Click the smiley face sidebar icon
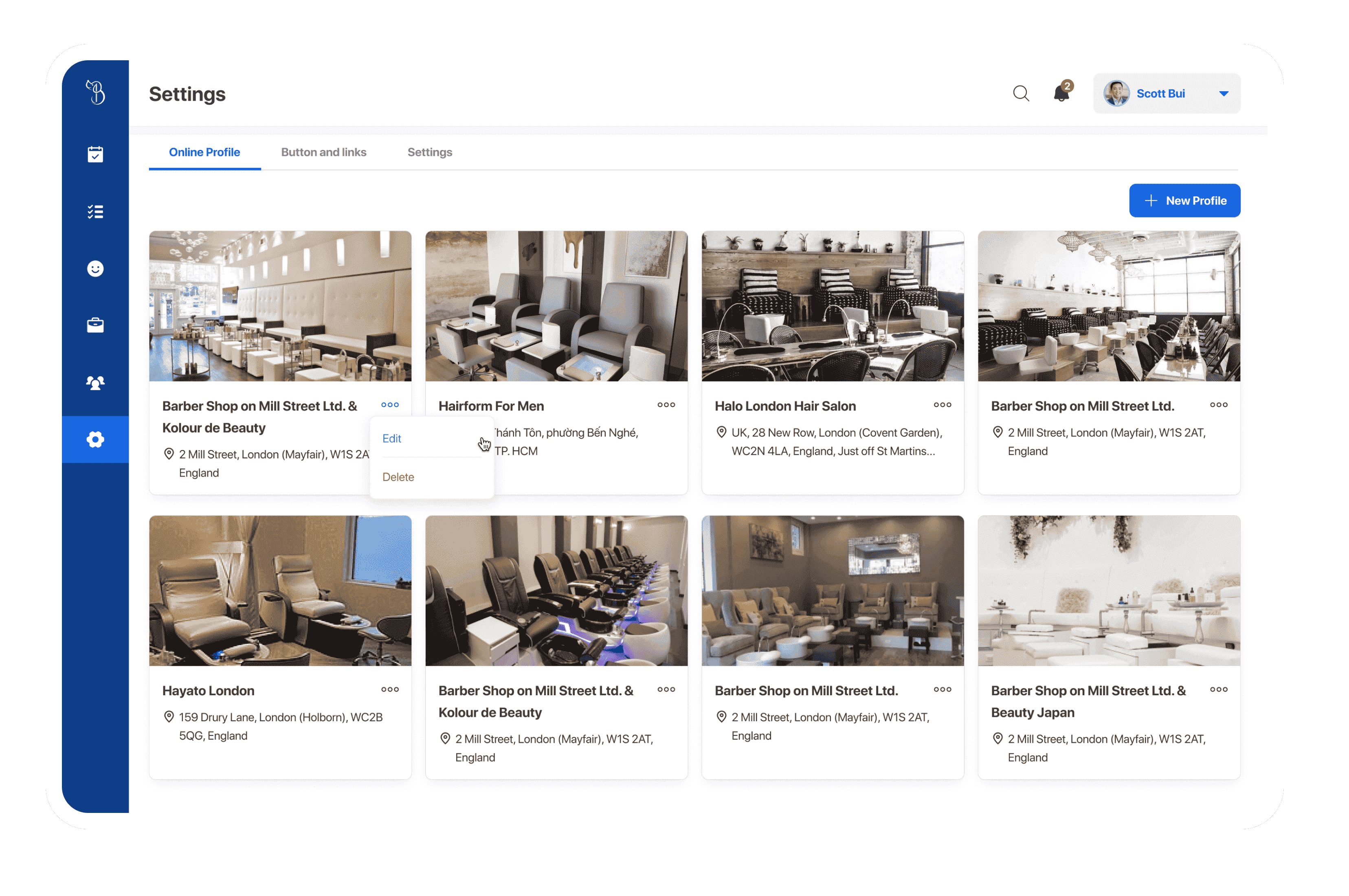 click(x=95, y=268)
